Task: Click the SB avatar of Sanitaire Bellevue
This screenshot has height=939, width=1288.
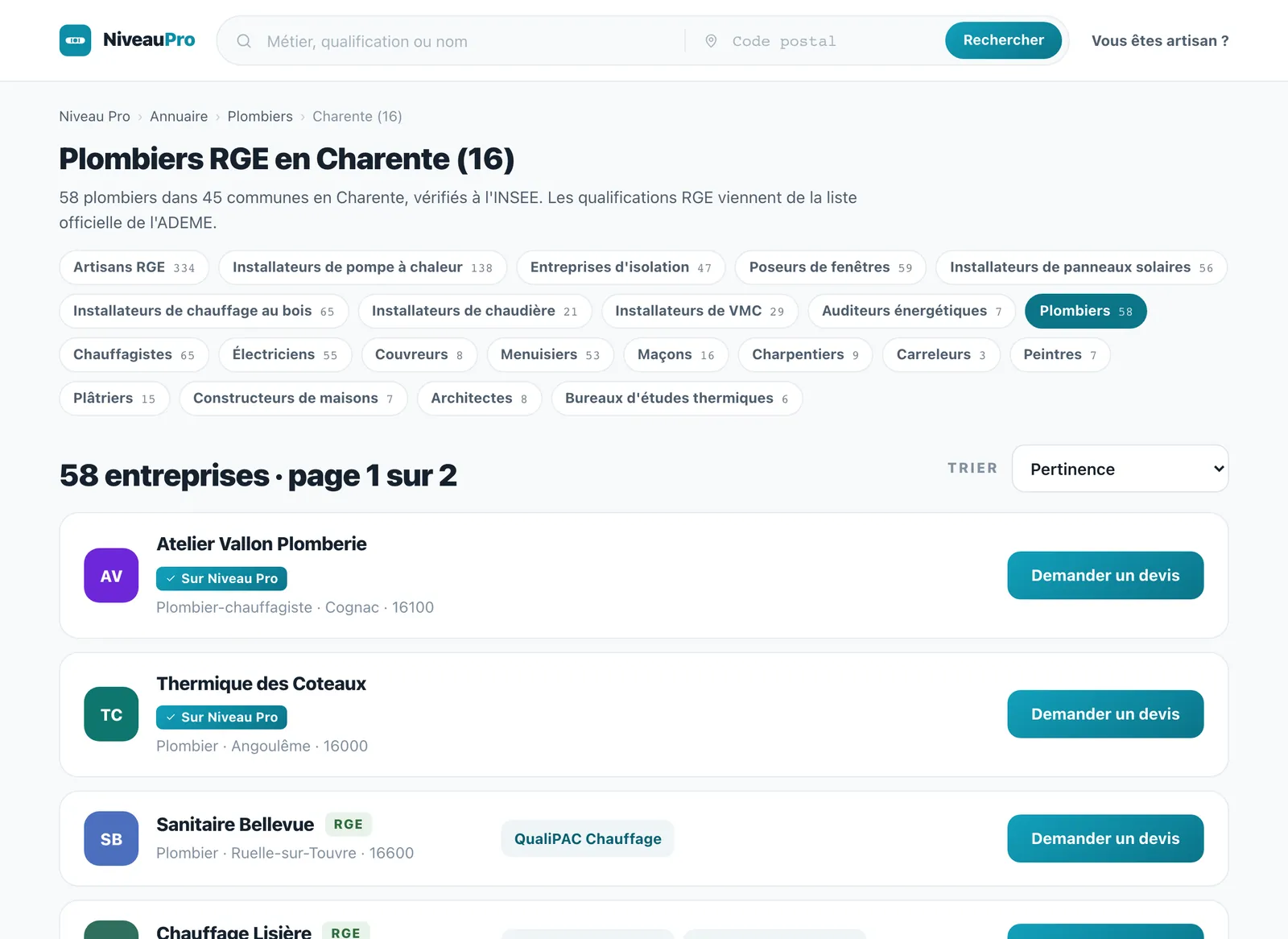Action: pyautogui.click(x=111, y=838)
